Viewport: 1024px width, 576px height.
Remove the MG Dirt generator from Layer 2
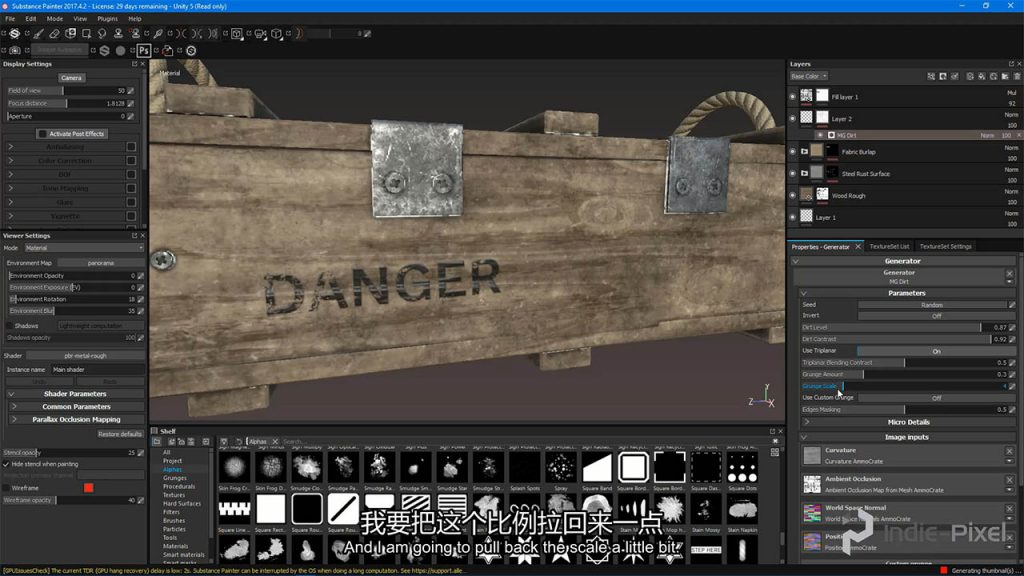[x=1019, y=135]
